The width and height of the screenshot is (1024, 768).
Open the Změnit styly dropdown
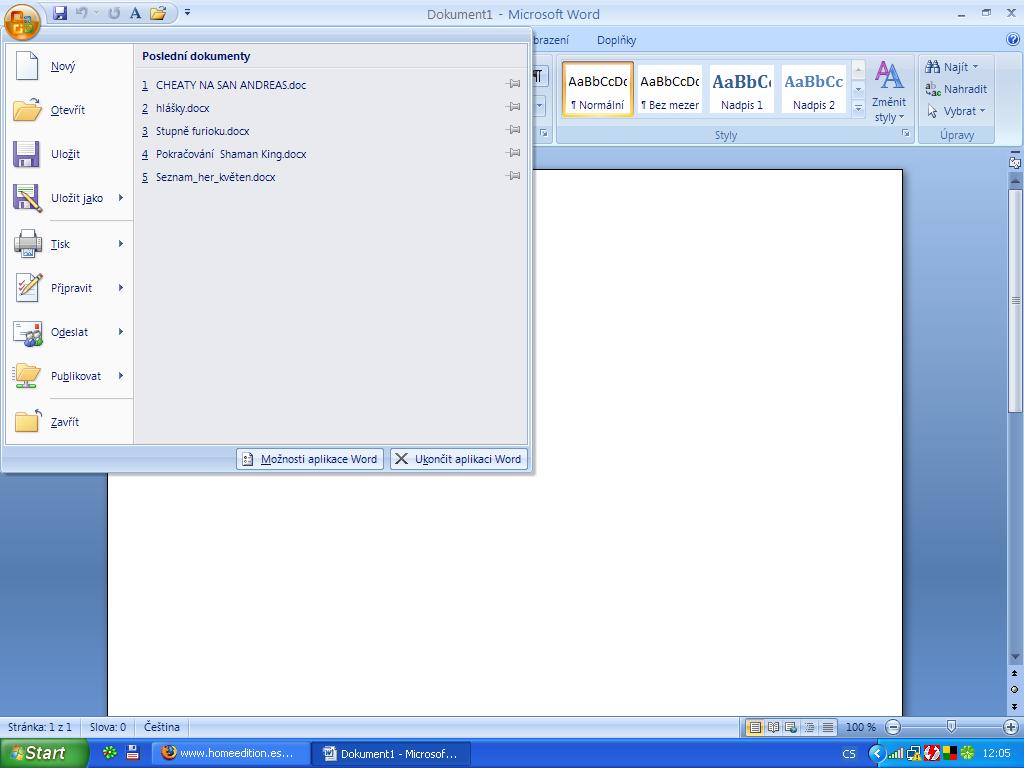[889, 91]
